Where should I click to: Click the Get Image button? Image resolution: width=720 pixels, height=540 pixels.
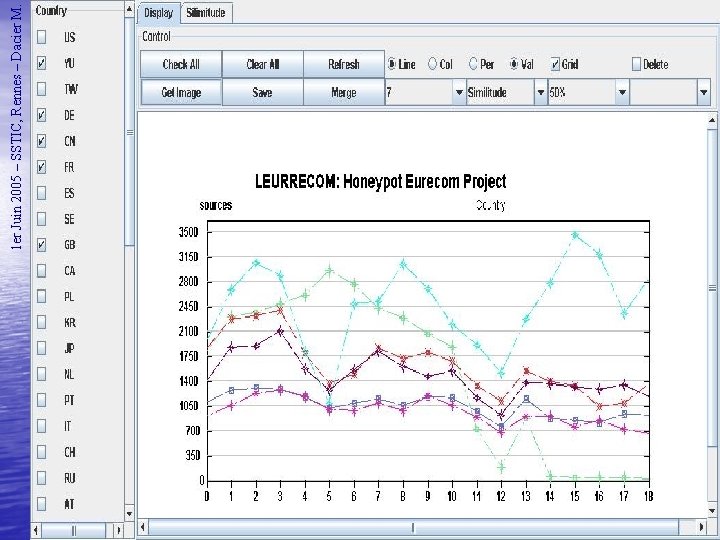[181, 92]
